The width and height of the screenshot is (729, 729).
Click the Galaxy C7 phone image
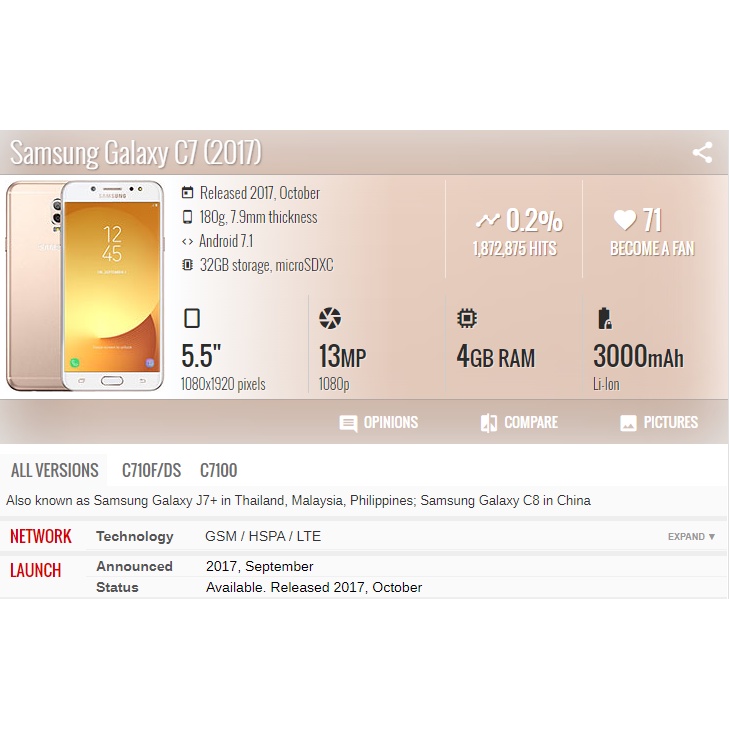click(x=85, y=286)
